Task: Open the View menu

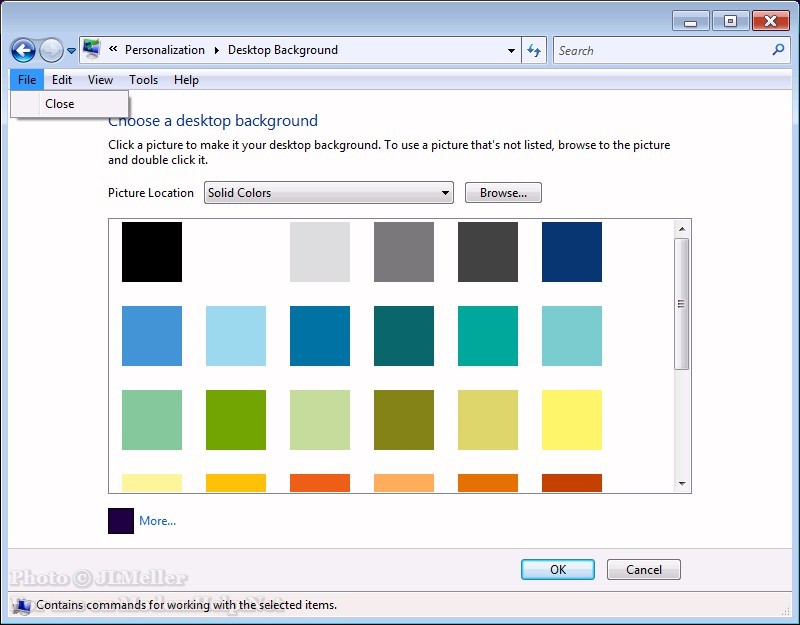Action: [x=101, y=80]
